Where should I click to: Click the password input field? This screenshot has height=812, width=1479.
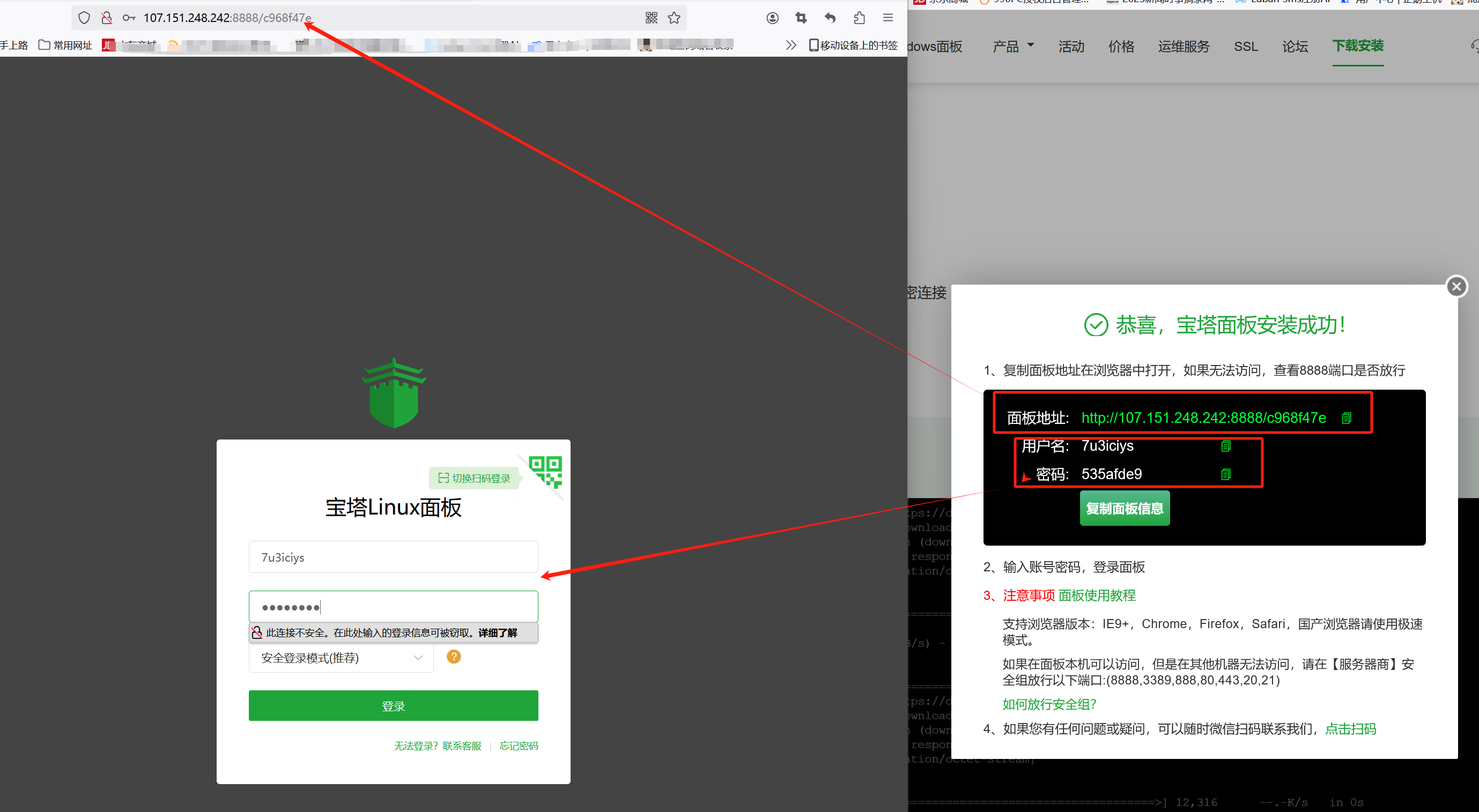coord(393,607)
